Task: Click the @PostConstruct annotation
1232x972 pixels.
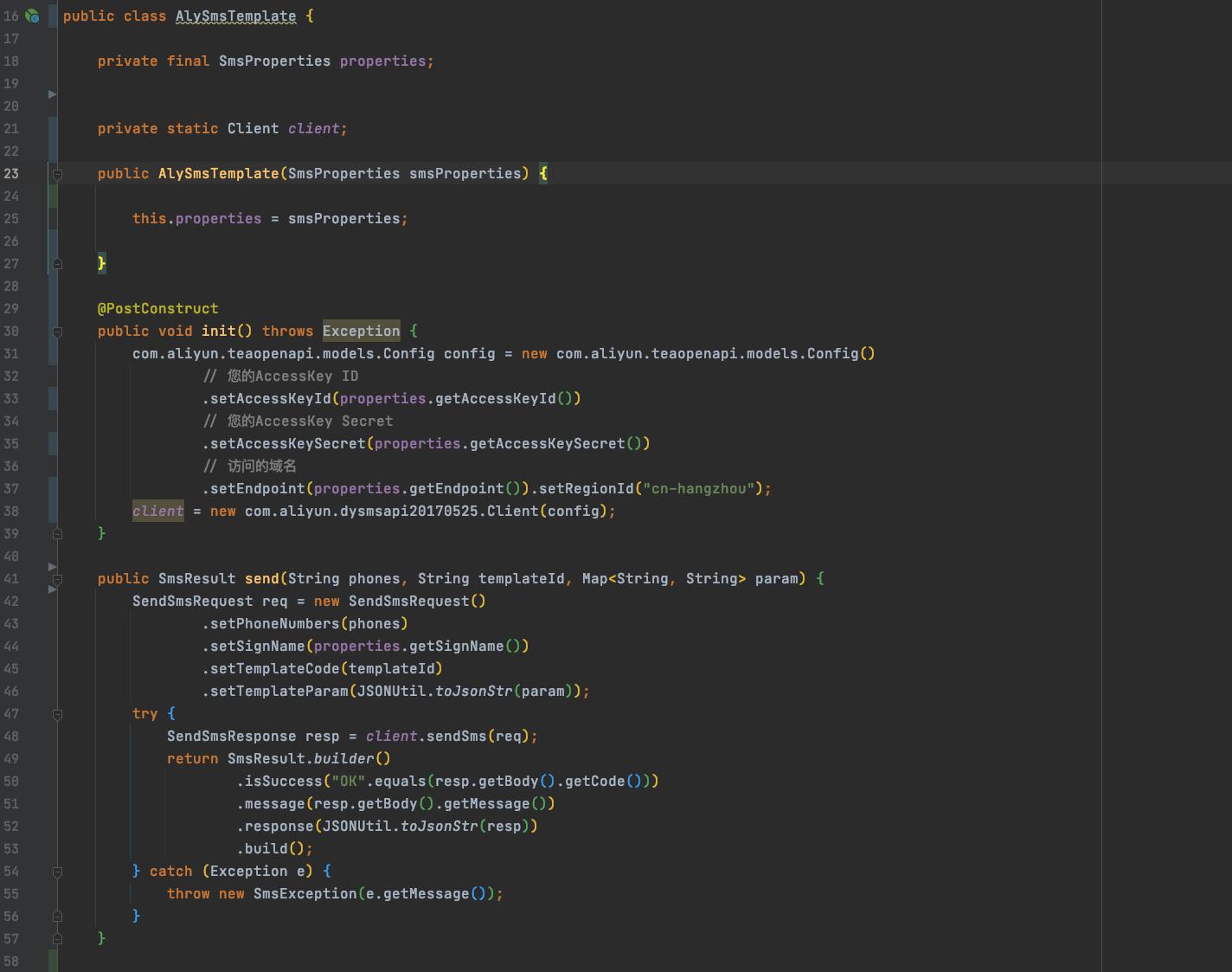Action: [157, 309]
